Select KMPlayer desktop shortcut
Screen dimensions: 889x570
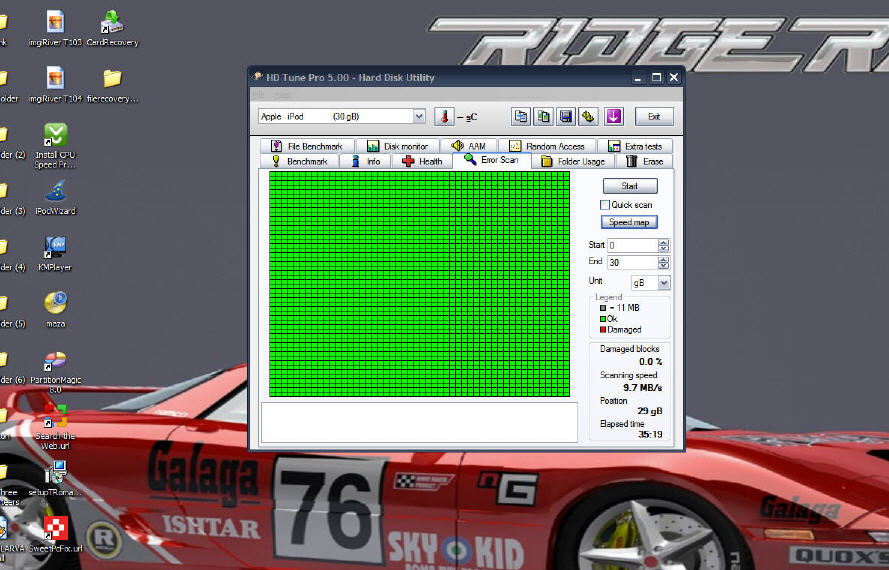click(55, 254)
